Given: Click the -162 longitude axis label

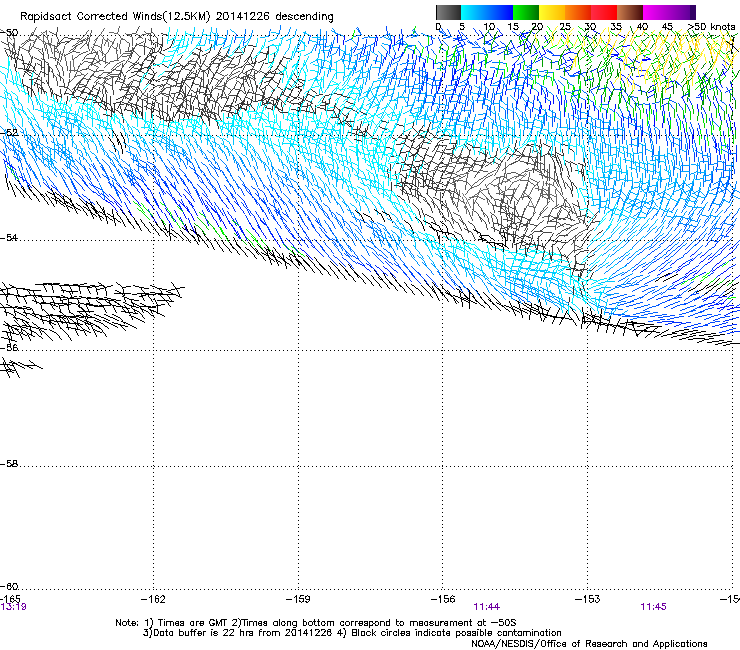Looking at the screenshot, I should [x=153, y=599].
